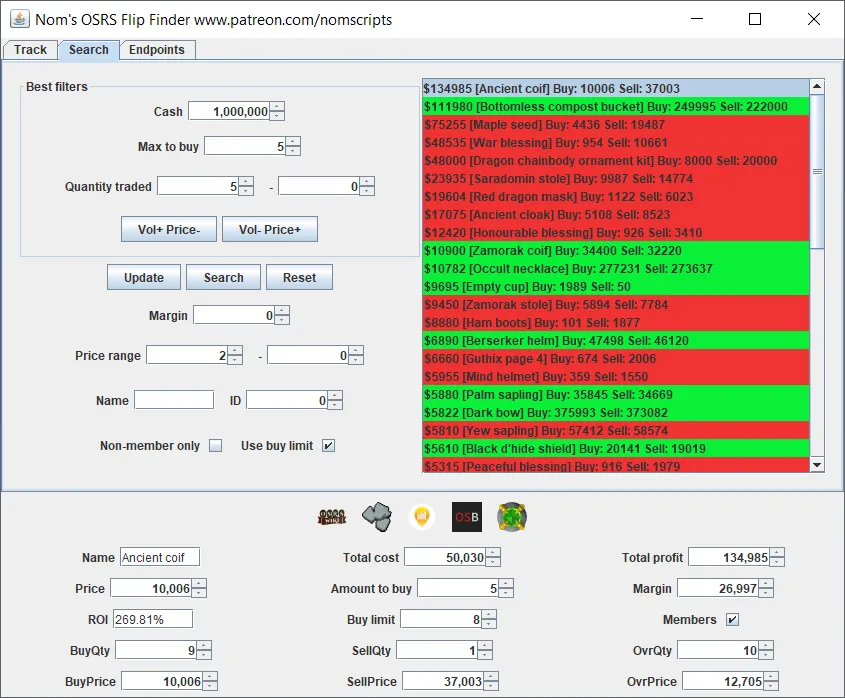
Task: Open the Endpoints tab
Action: pyautogui.click(x=157, y=50)
